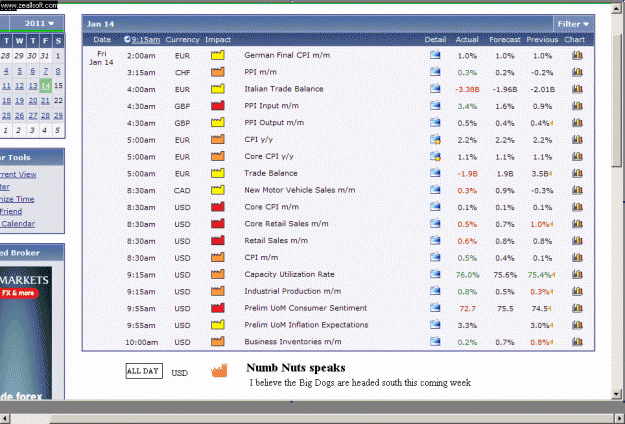Click horizontal scrollbar right arrow
The width and height of the screenshot is (625, 424).
click(620, 418)
